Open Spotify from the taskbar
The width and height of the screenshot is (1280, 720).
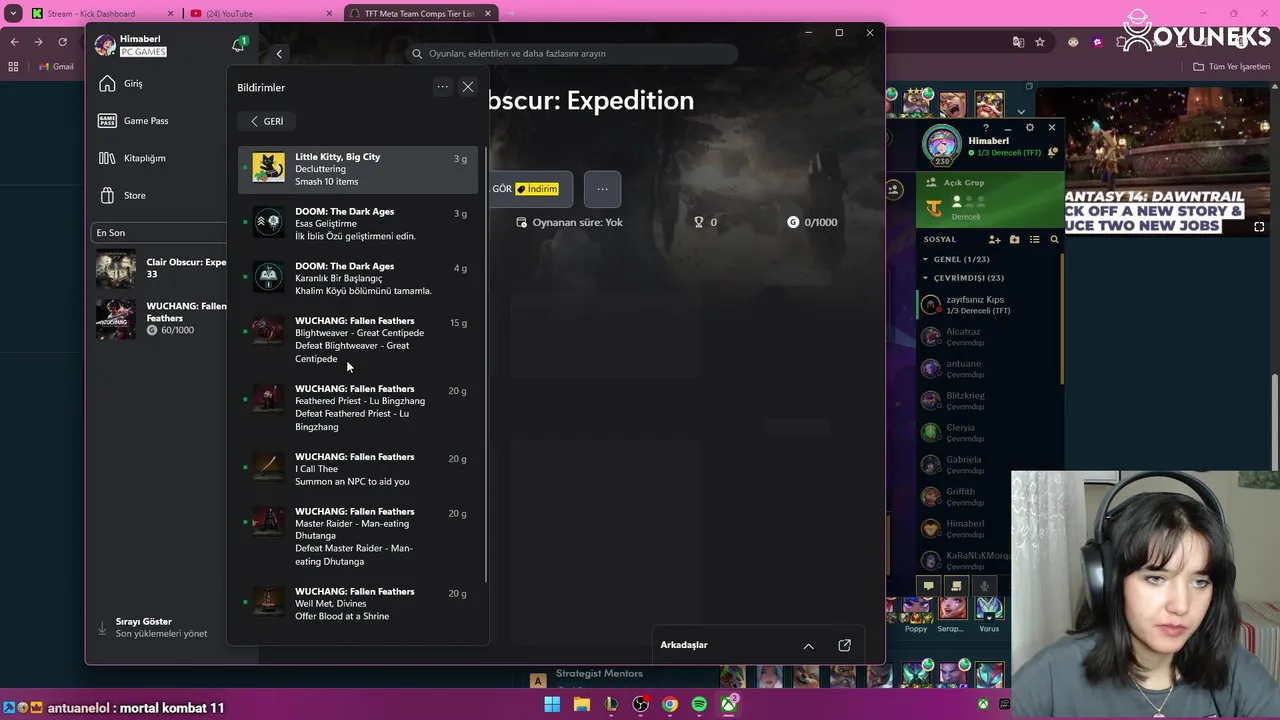click(x=699, y=705)
